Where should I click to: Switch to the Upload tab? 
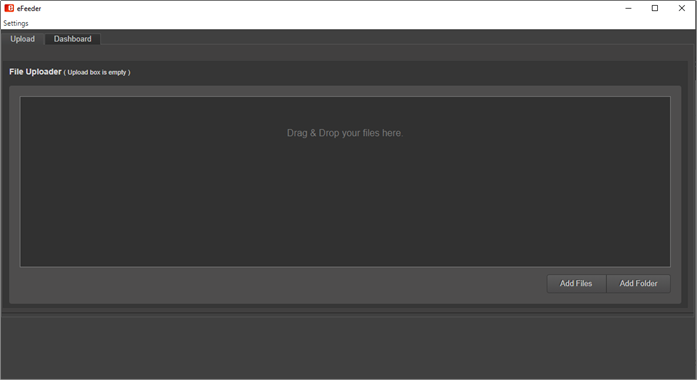(23, 39)
